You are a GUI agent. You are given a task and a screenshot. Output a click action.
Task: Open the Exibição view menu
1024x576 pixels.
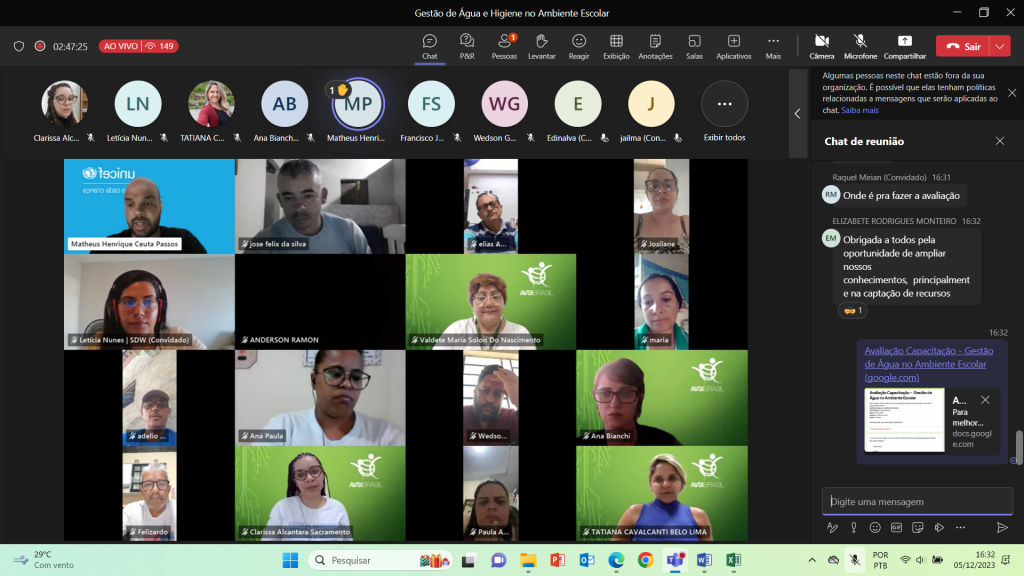(x=616, y=46)
